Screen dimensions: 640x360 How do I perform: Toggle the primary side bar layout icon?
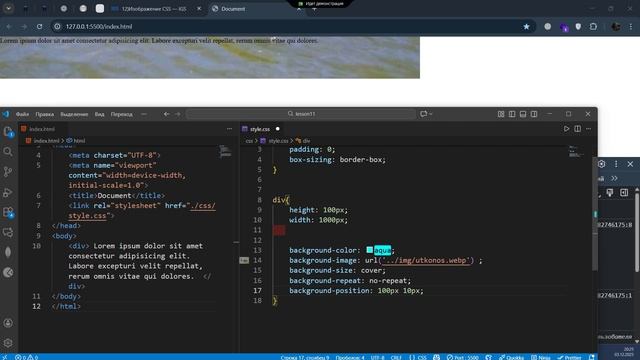tap(512, 114)
